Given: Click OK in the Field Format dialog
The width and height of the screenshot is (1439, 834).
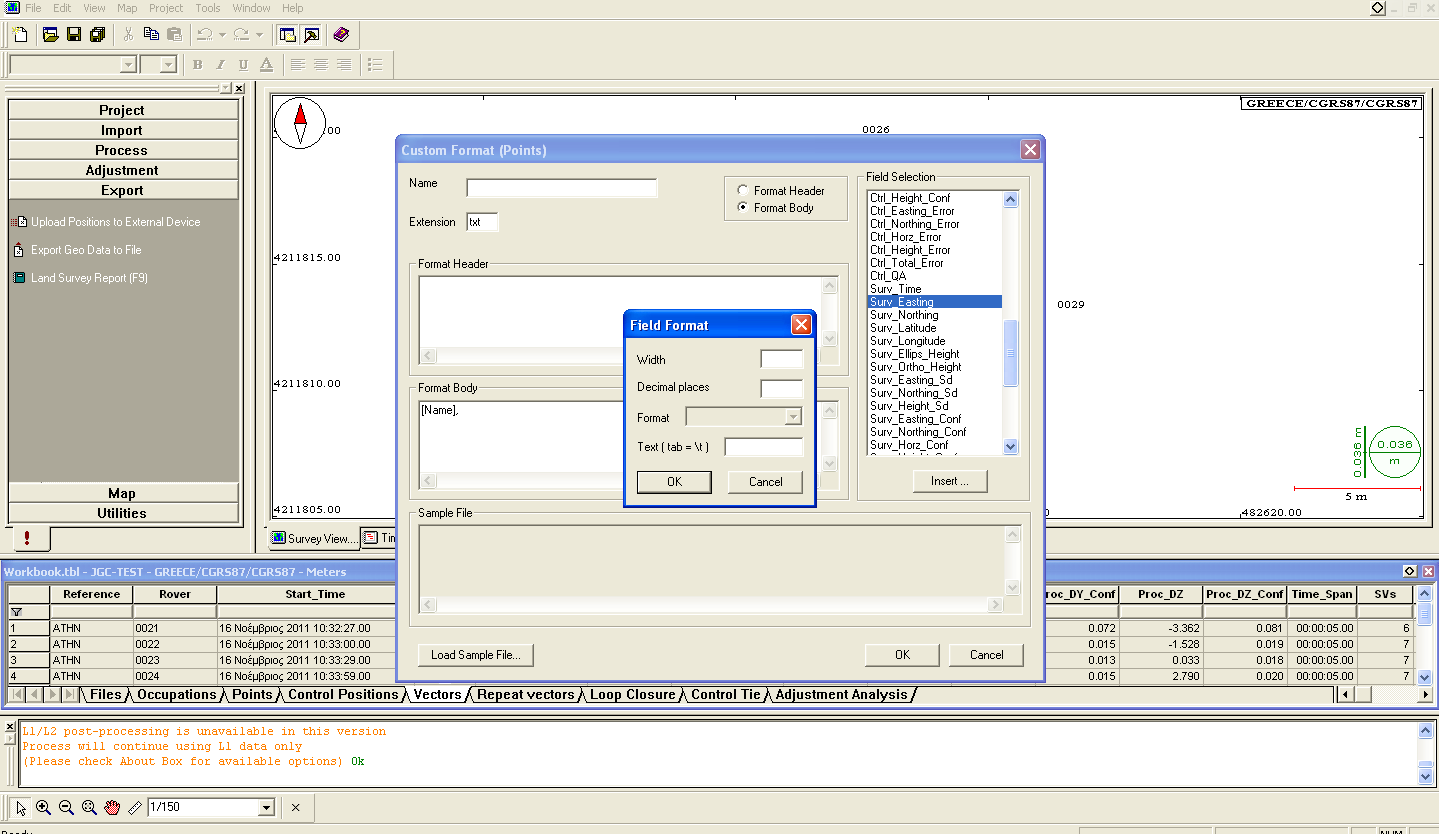Looking at the screenshot, I should (674, 482).
